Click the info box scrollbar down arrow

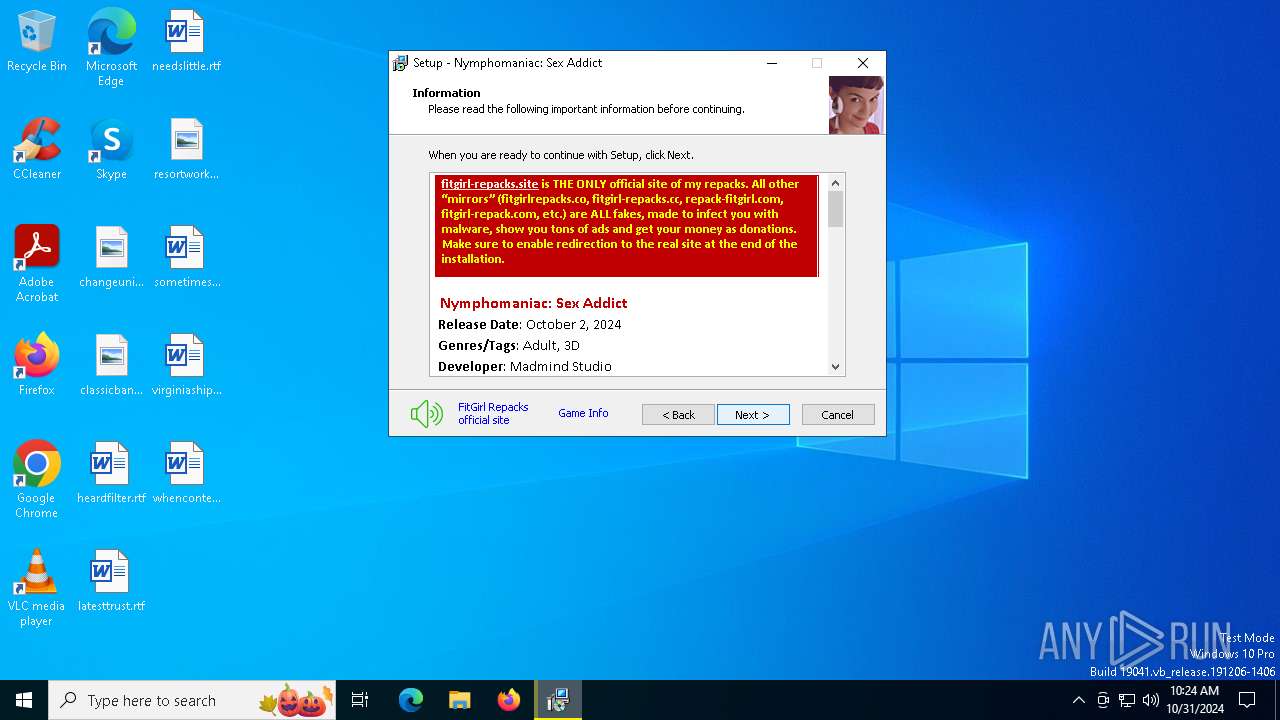(x=836, y=367)
